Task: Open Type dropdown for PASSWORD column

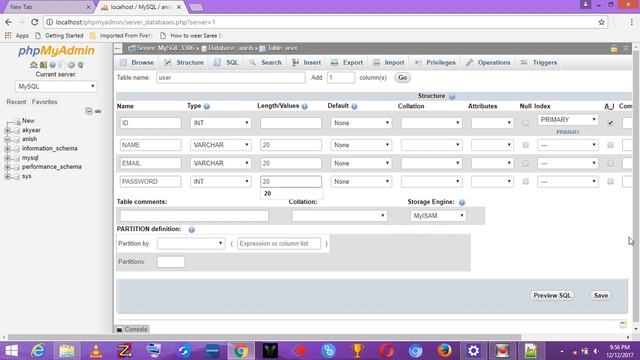Action: (x=220, y=182)
